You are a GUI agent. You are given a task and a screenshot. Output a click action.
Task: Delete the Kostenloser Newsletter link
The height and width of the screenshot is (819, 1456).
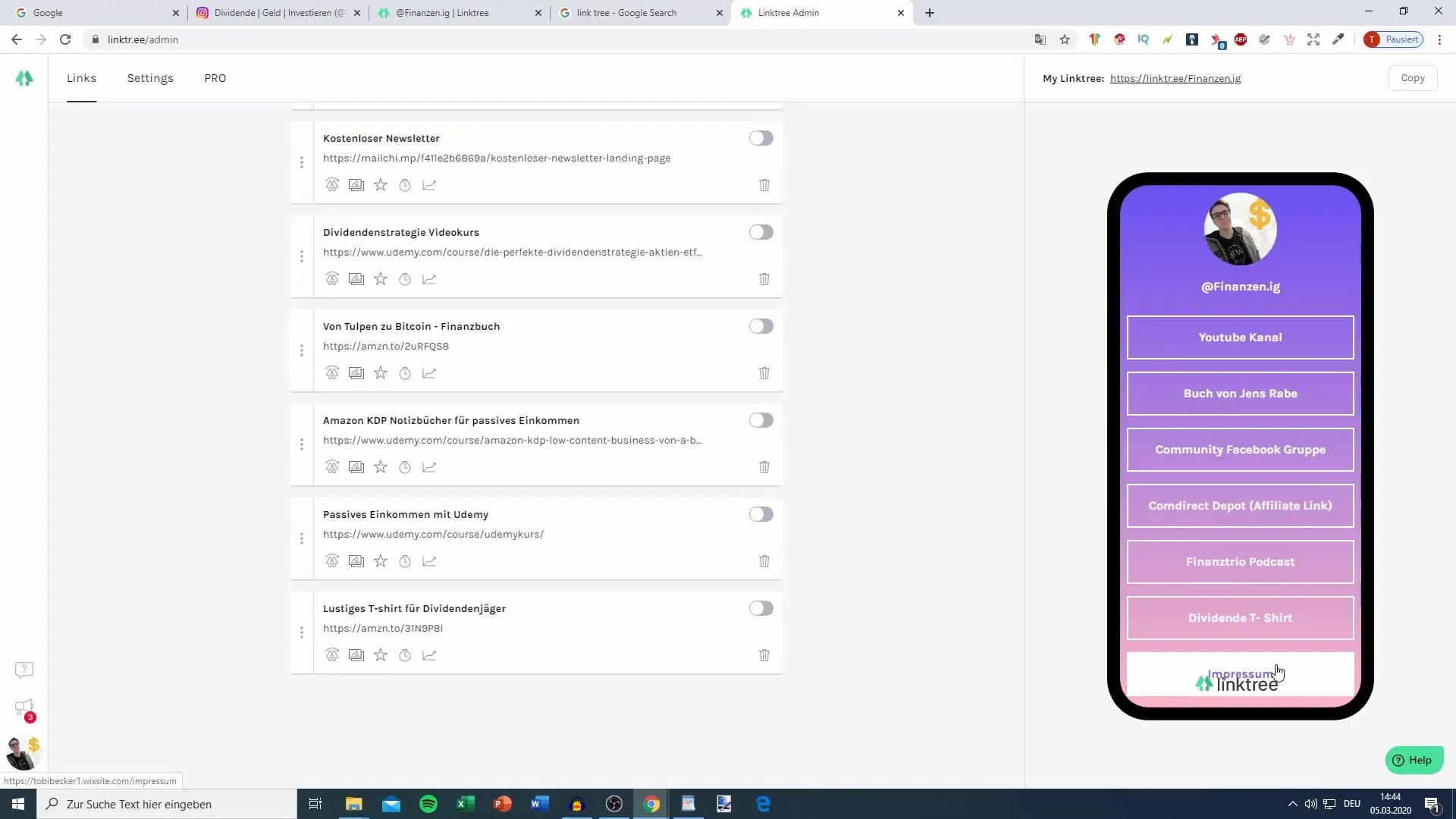[x=764, y=185]
